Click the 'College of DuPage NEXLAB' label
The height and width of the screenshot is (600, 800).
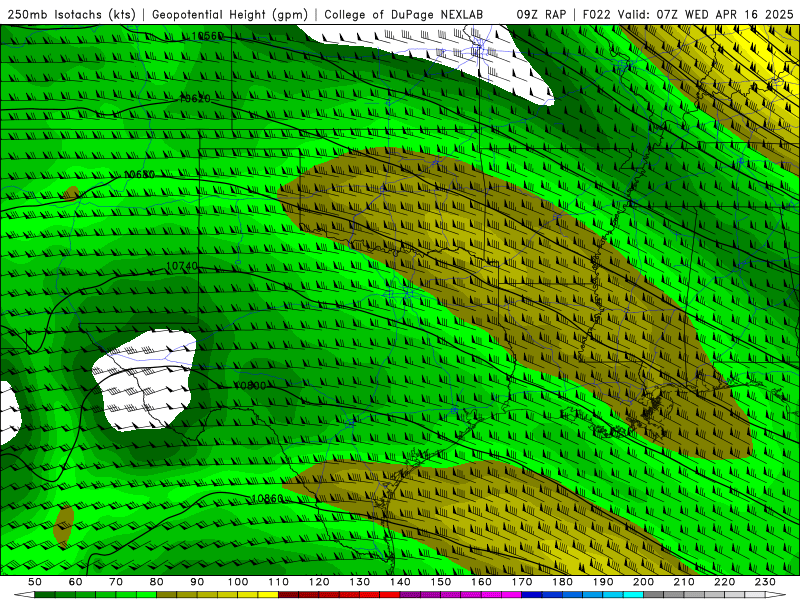(404, 14)
